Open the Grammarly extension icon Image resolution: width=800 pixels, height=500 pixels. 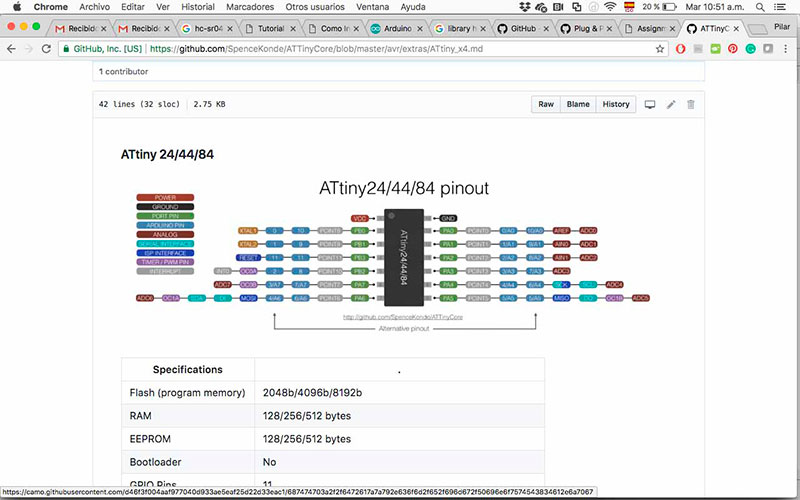tap(751, 49)
